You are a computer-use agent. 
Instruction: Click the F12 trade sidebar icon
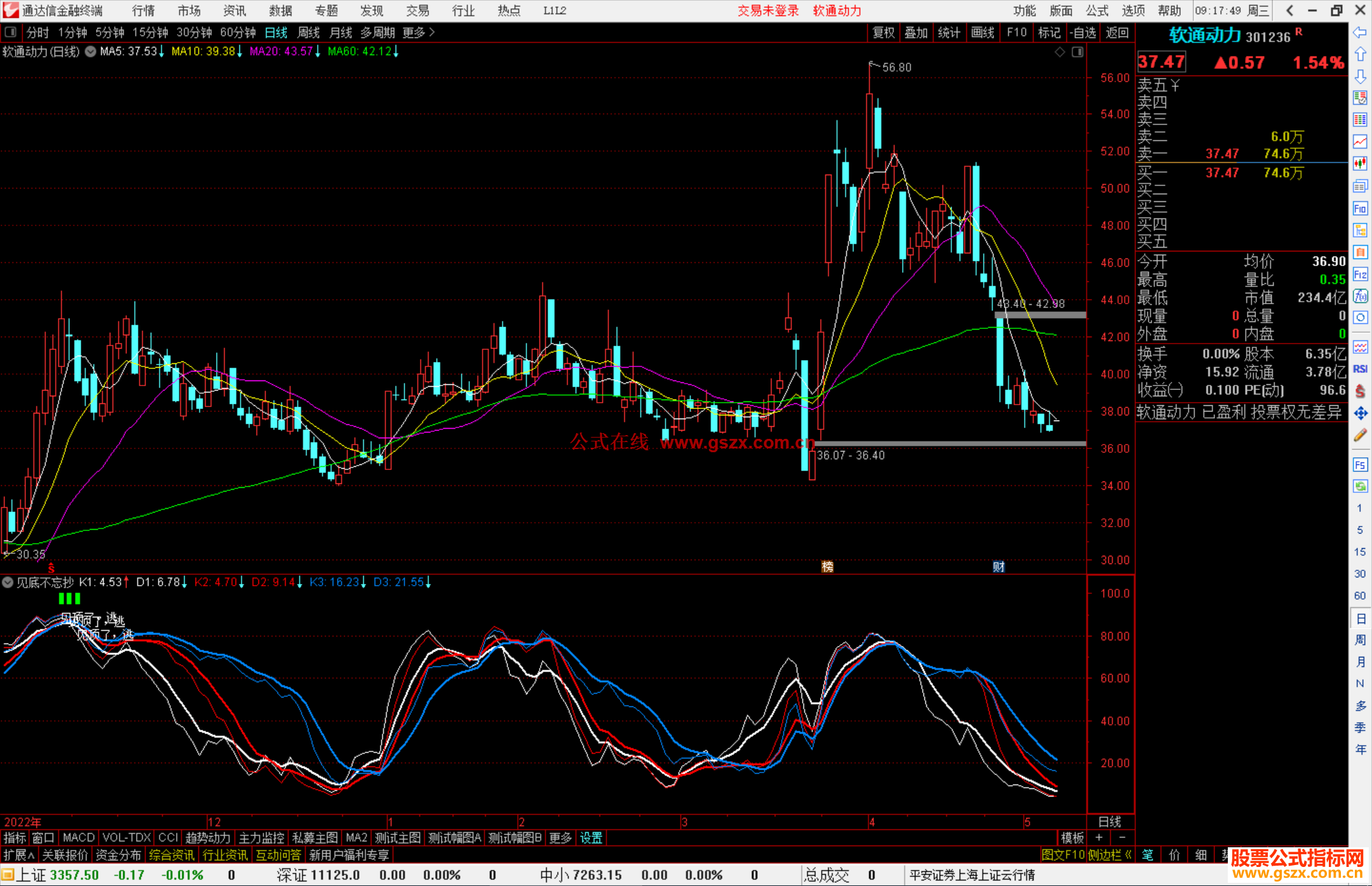[x=1360, y=274]
